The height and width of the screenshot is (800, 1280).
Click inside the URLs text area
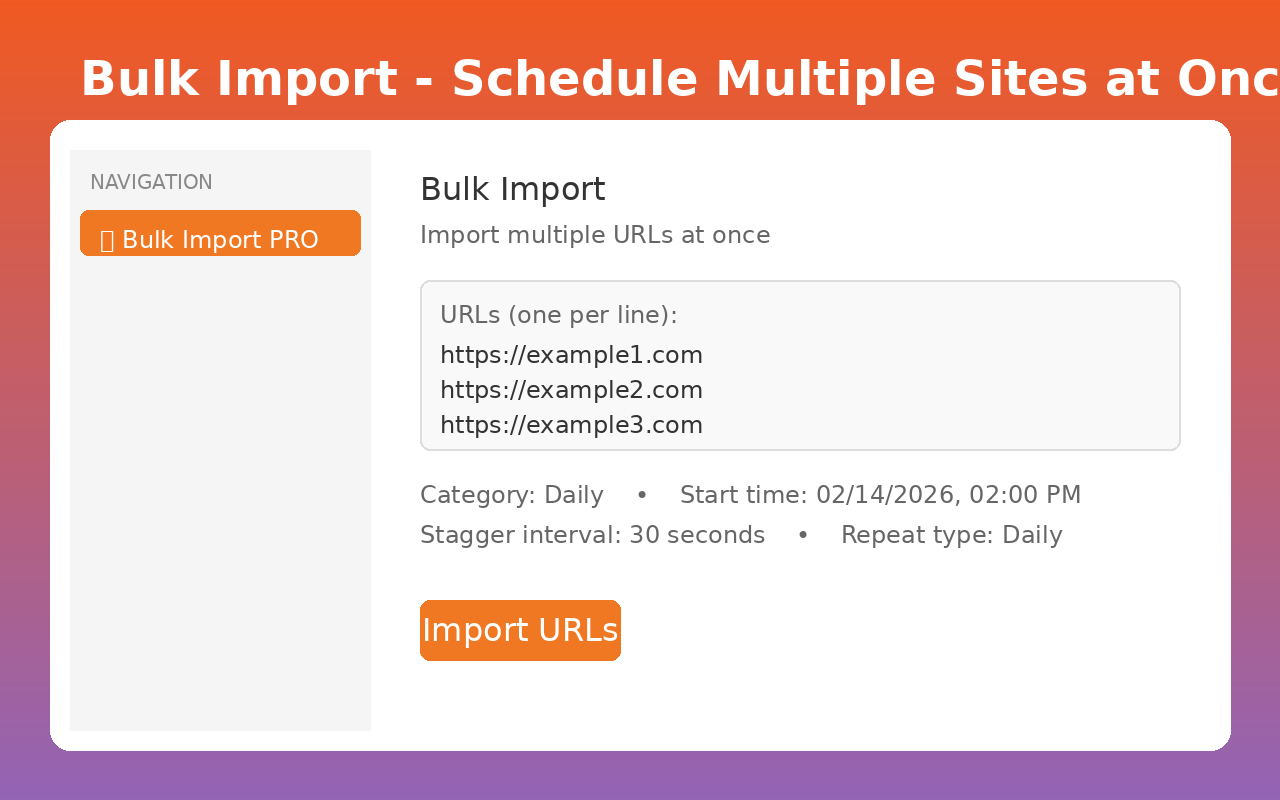pos(800,365)
